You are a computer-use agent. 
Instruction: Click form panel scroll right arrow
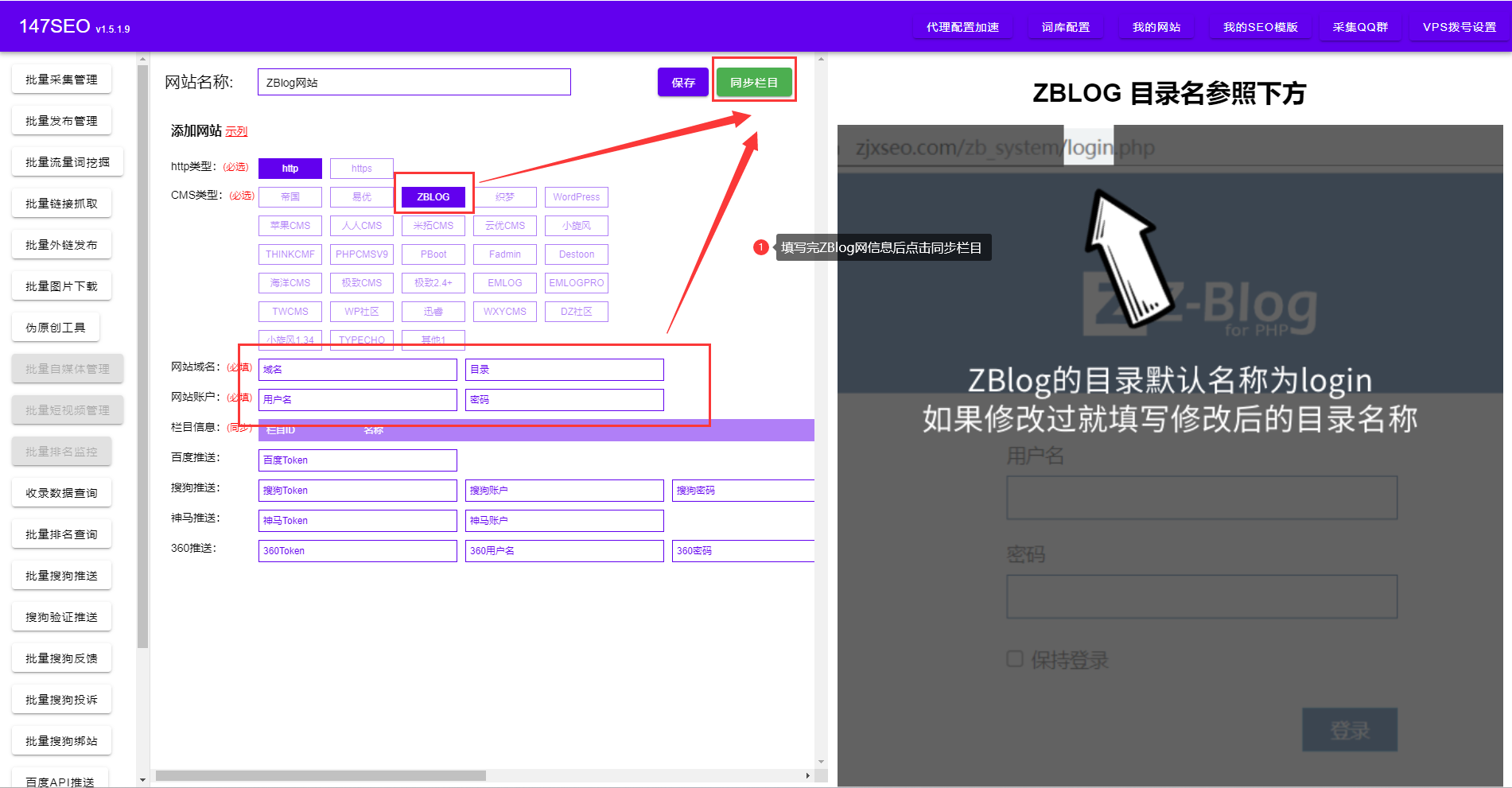tap(808, 775)
